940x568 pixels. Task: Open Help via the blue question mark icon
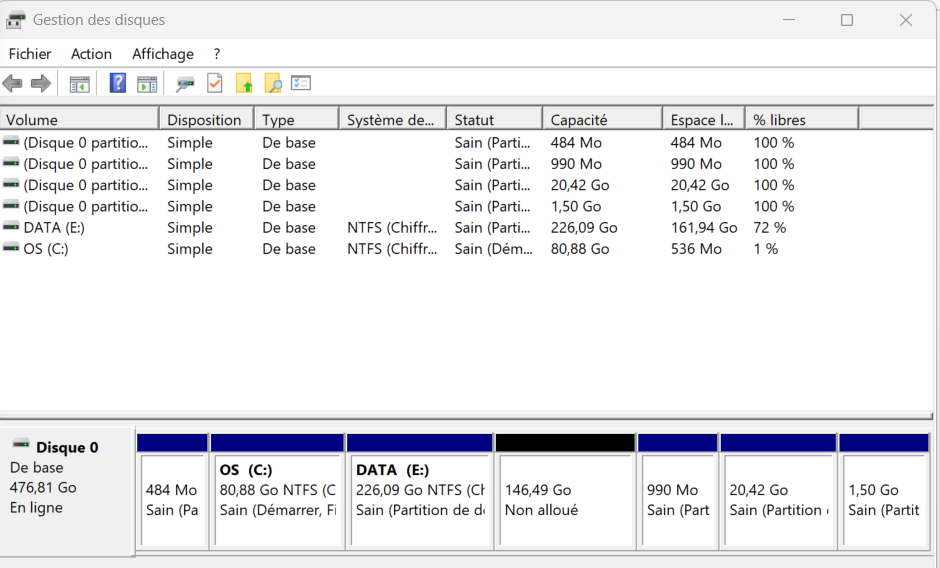tap(118, 84)
